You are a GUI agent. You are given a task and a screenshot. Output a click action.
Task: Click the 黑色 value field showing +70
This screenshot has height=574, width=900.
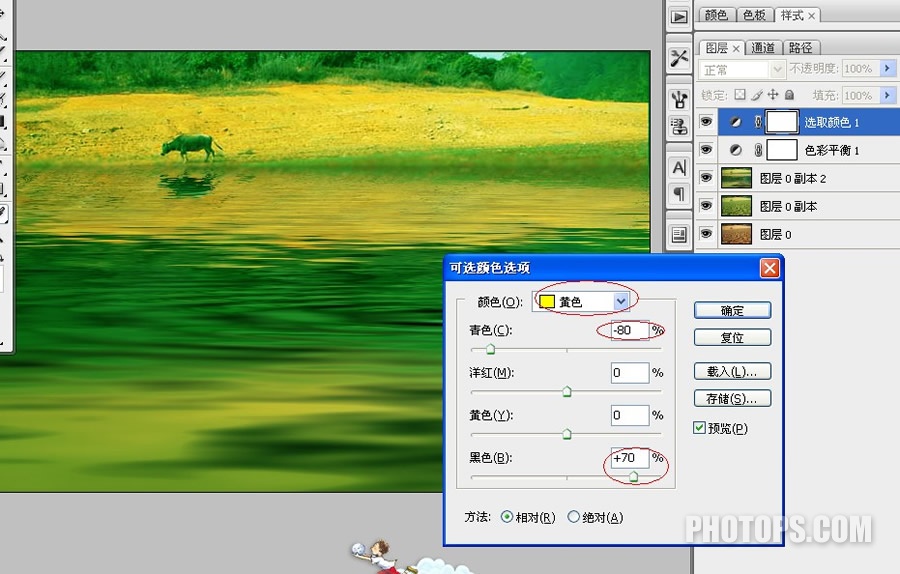(x=630, y=457)
